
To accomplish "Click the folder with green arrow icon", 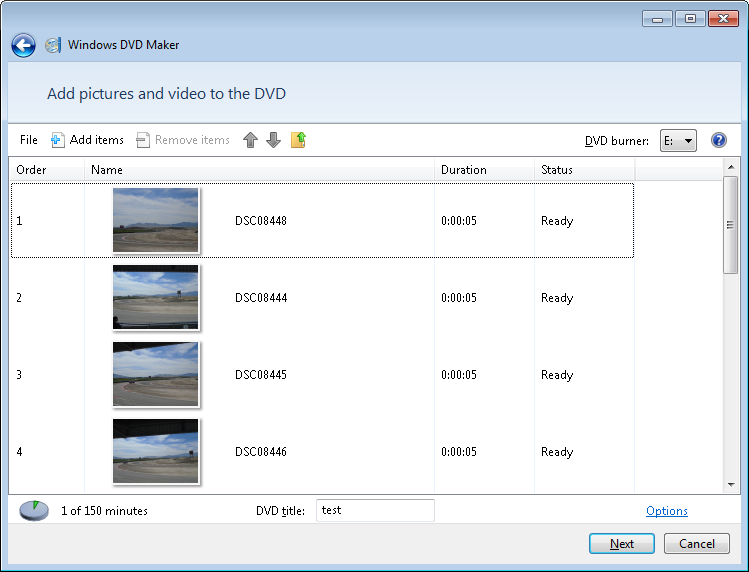I will click(299, 140).
